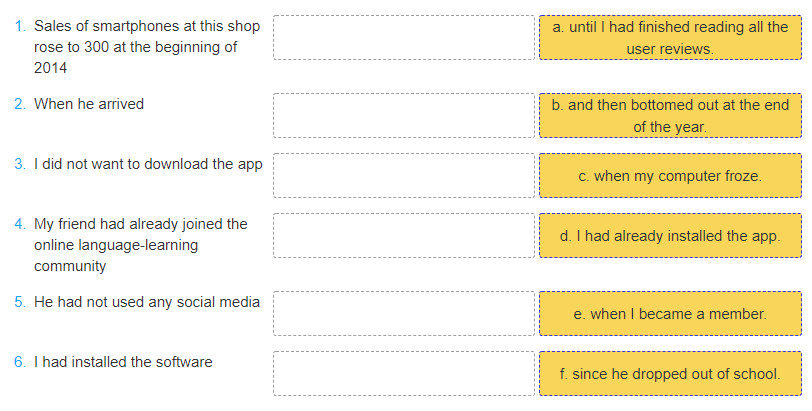This screenshot has width=812, height=411.
Task: Click 'I had installed the software' text
Action: 123,362
